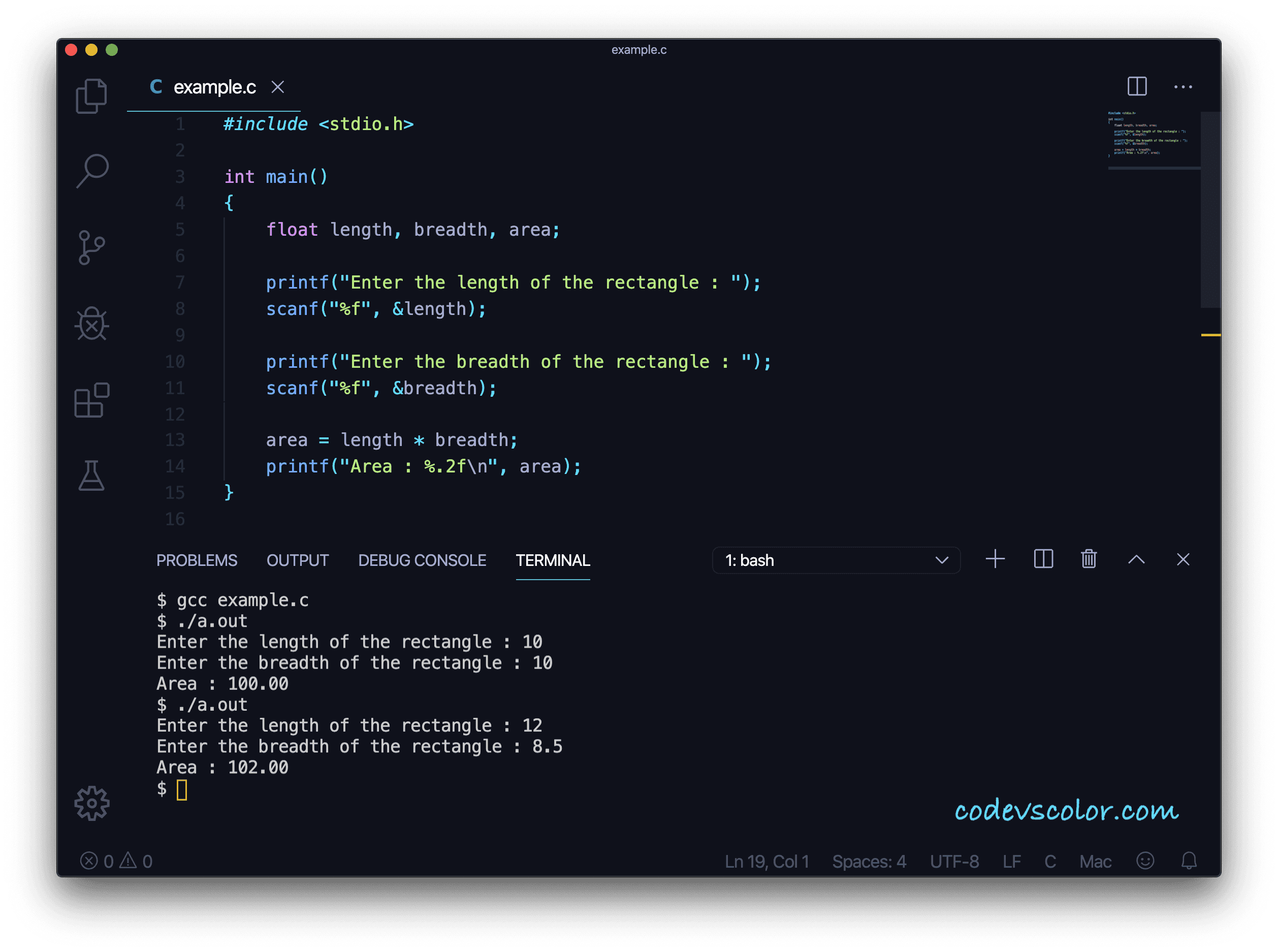The width and height of the screenshot is (1278, 952).
Task: Click the feedback smiley in status bar
Action: [x=1145, y=861]
